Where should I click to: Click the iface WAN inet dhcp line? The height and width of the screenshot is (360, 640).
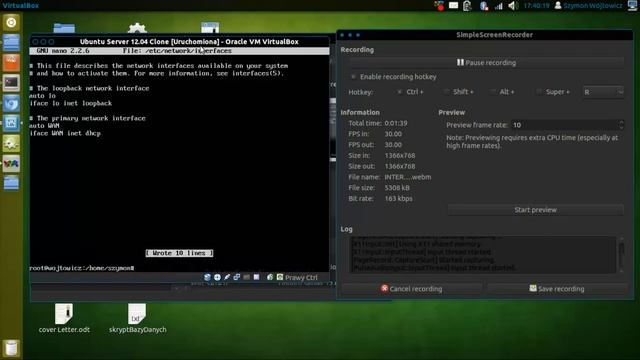click(x=65, y=133)
